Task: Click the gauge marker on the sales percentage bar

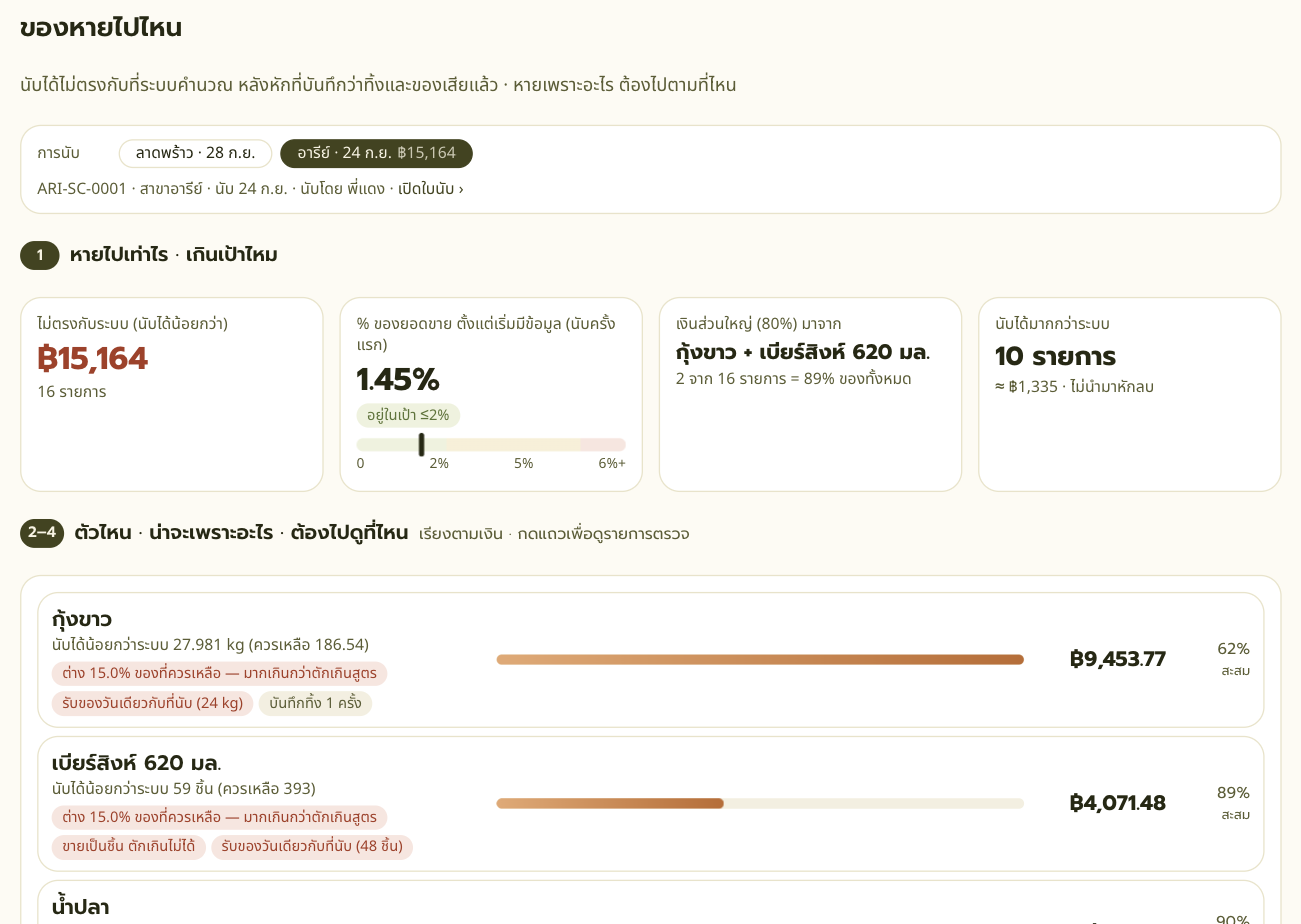Action: tap(421, 445)
